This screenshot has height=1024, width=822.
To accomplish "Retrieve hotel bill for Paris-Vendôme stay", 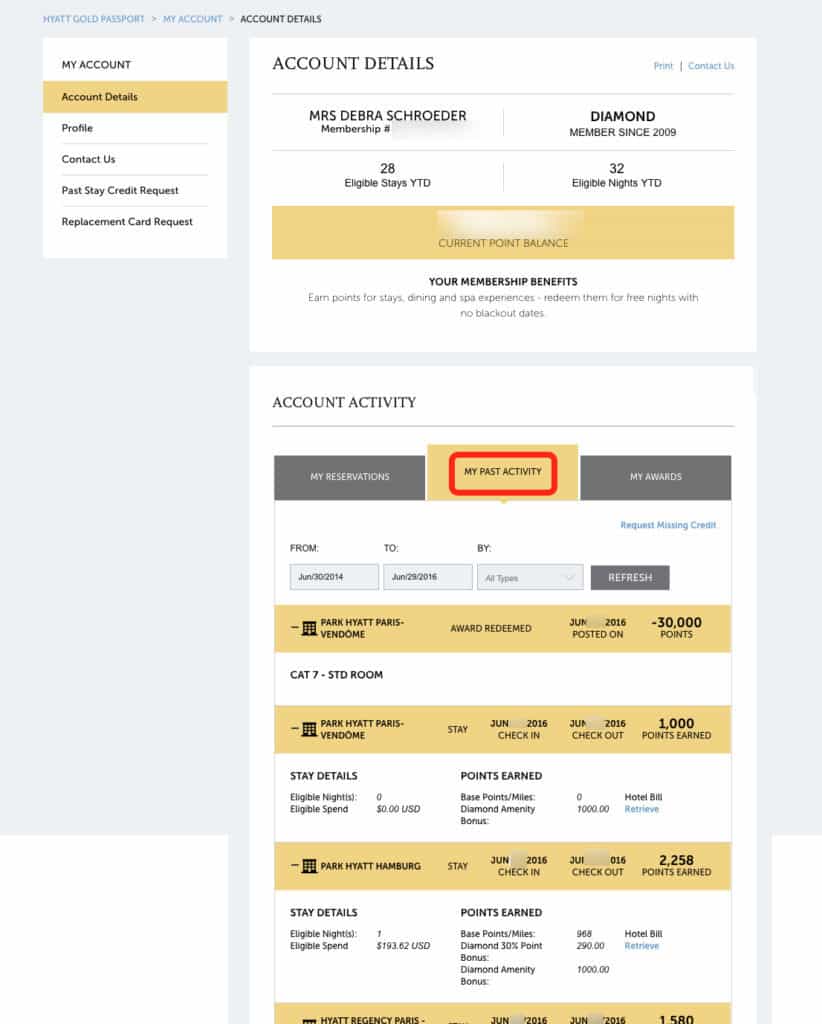I will pos(642,809).
